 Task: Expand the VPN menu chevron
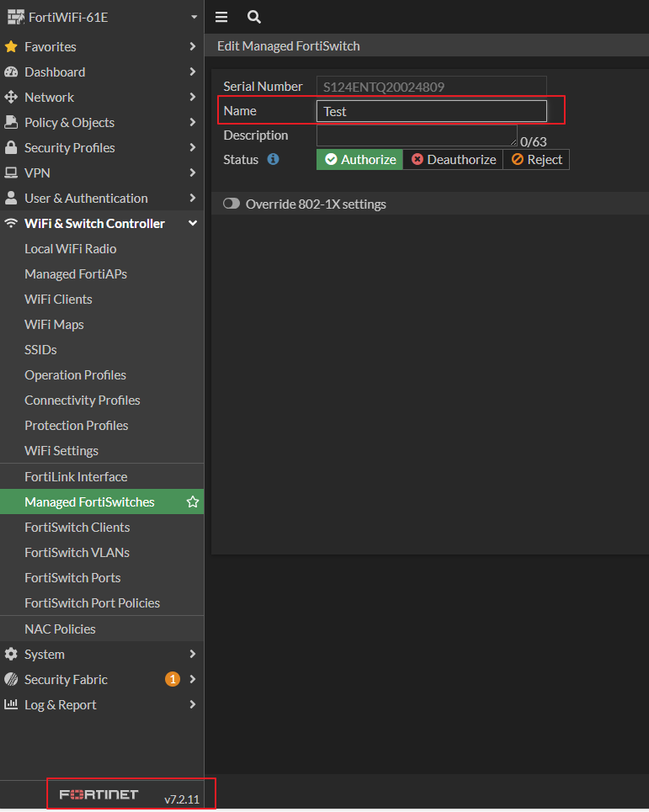tap(193, 172)
